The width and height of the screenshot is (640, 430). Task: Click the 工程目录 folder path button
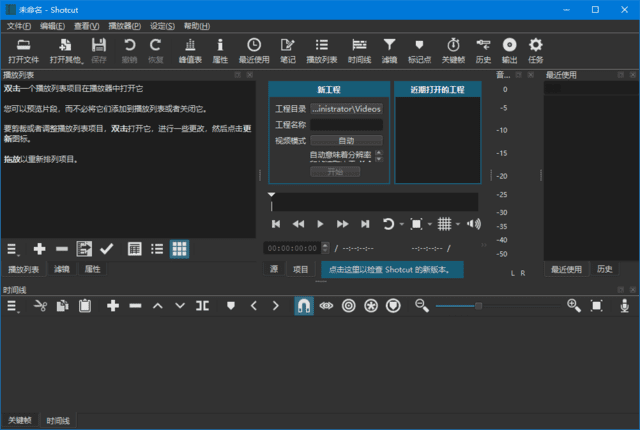point(346,108)
